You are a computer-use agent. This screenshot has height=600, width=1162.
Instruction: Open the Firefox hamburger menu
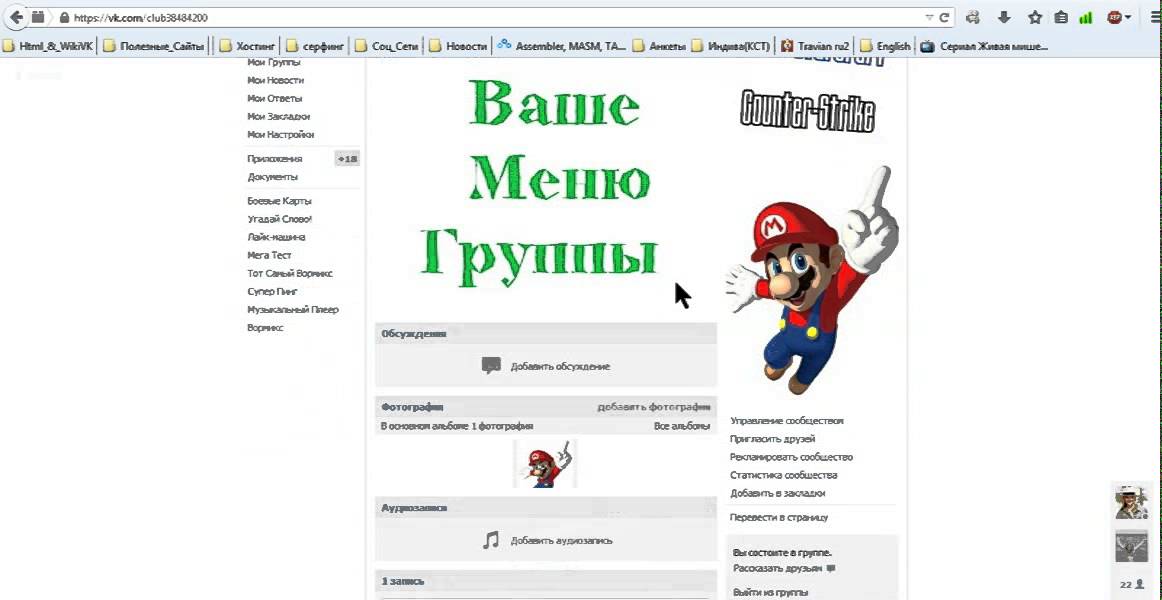[1153, 17]
